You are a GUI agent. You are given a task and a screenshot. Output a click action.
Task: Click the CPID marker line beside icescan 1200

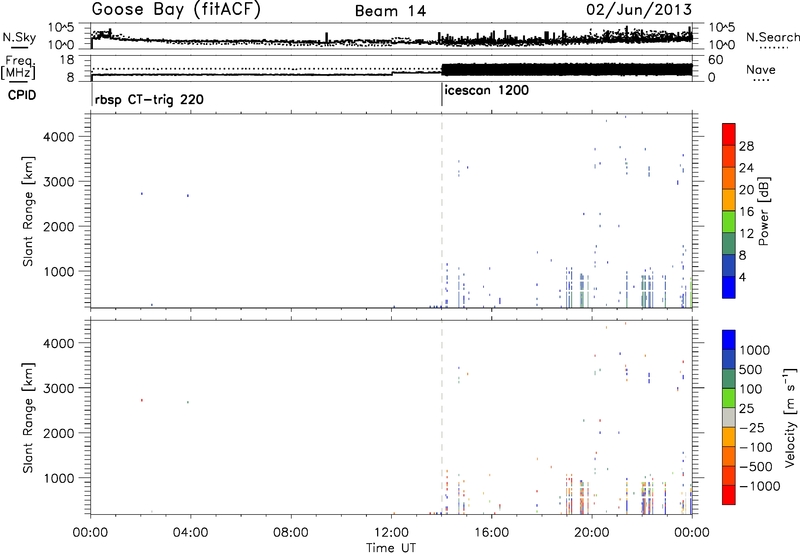click(x=442, y=95)
